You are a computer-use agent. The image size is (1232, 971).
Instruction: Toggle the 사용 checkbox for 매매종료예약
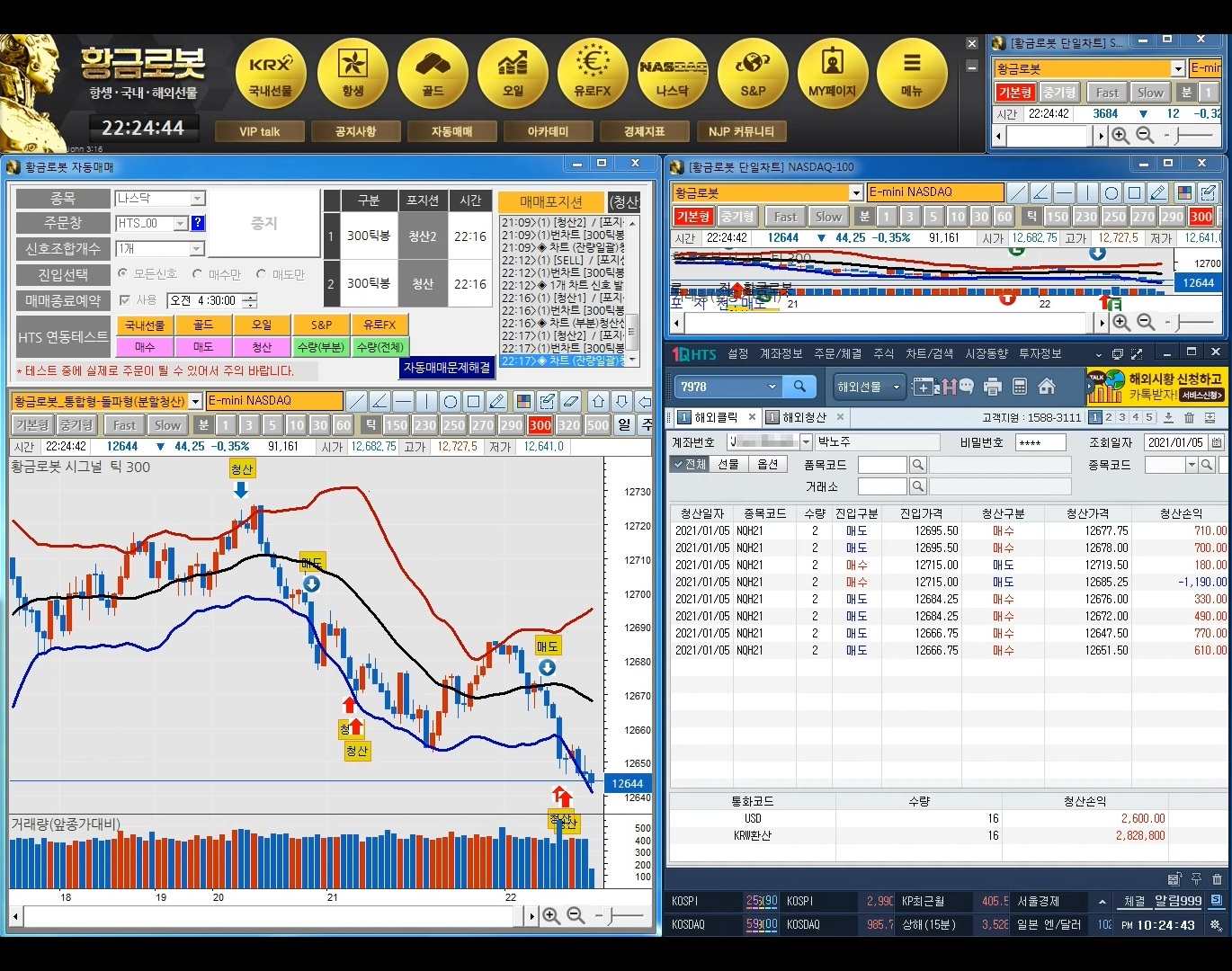(125, 299)
